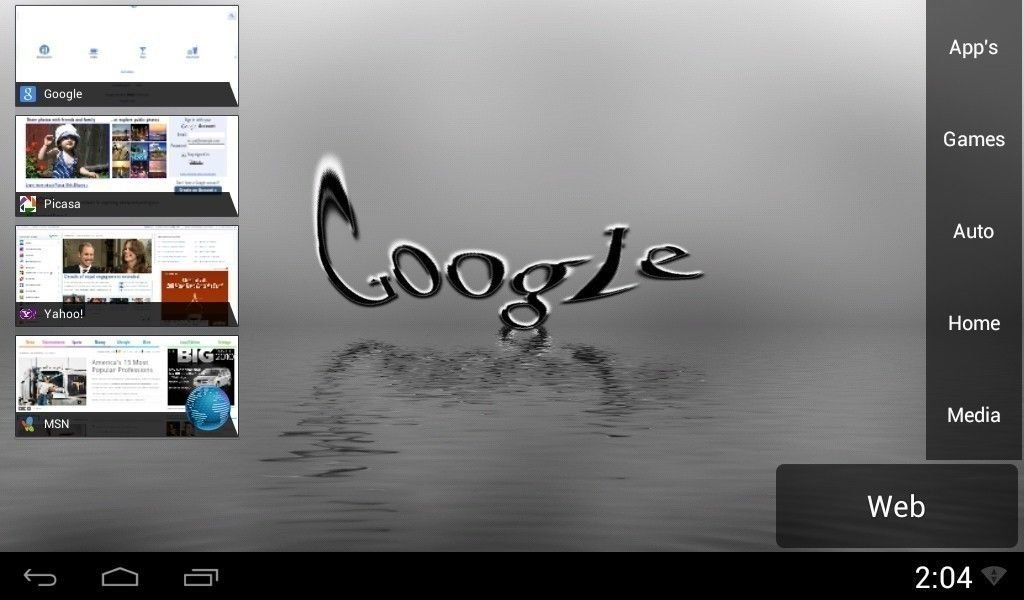1024x600 pixels.
Task: Click the Google bookmark label text
Action: tap(63, 94)
